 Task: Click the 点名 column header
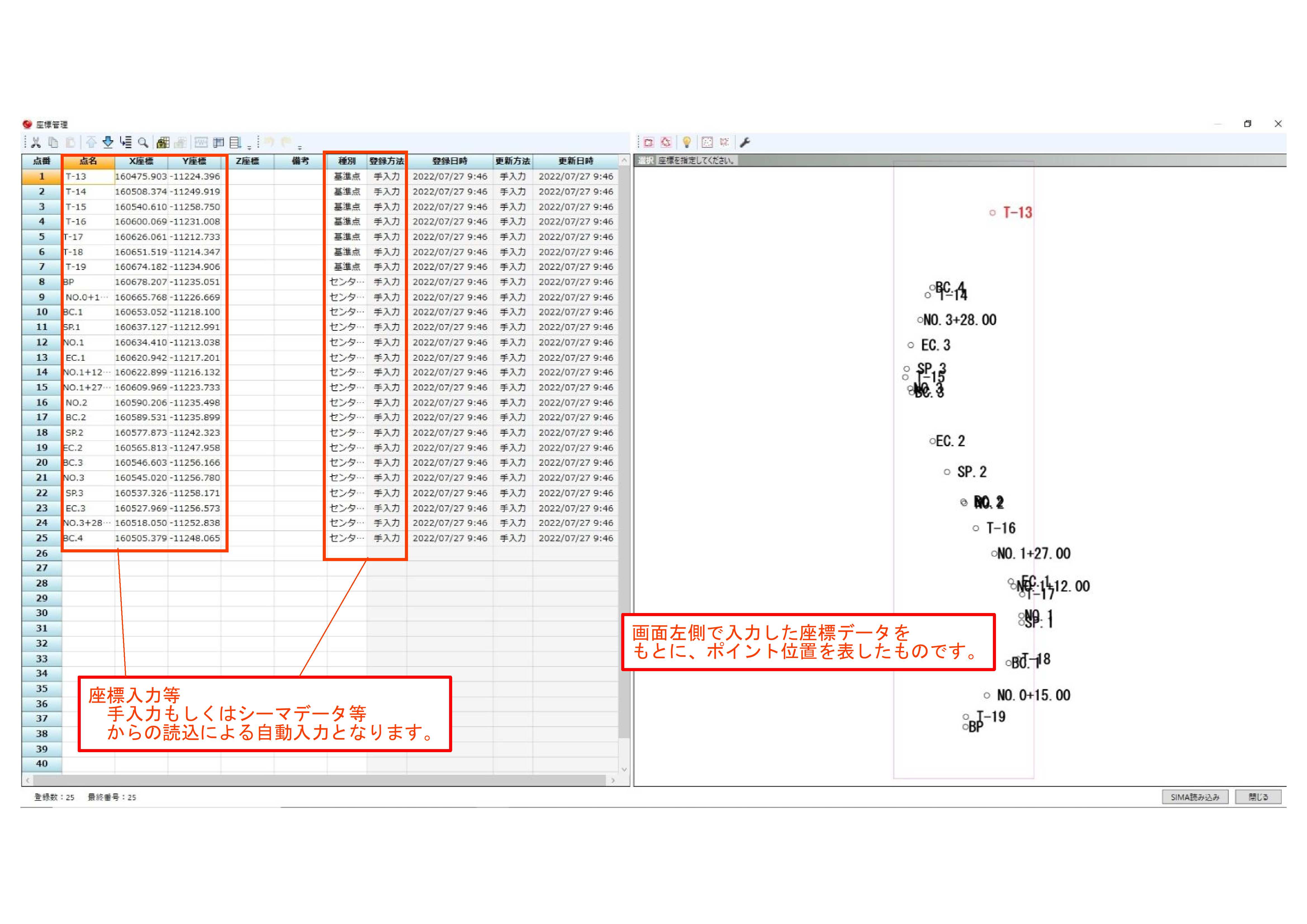[88, 161]
